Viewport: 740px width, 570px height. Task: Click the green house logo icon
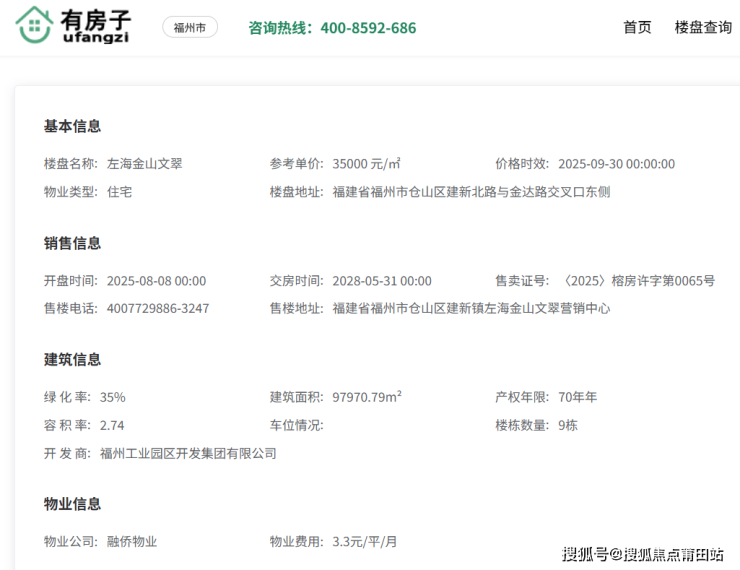(x=35, y=26)
